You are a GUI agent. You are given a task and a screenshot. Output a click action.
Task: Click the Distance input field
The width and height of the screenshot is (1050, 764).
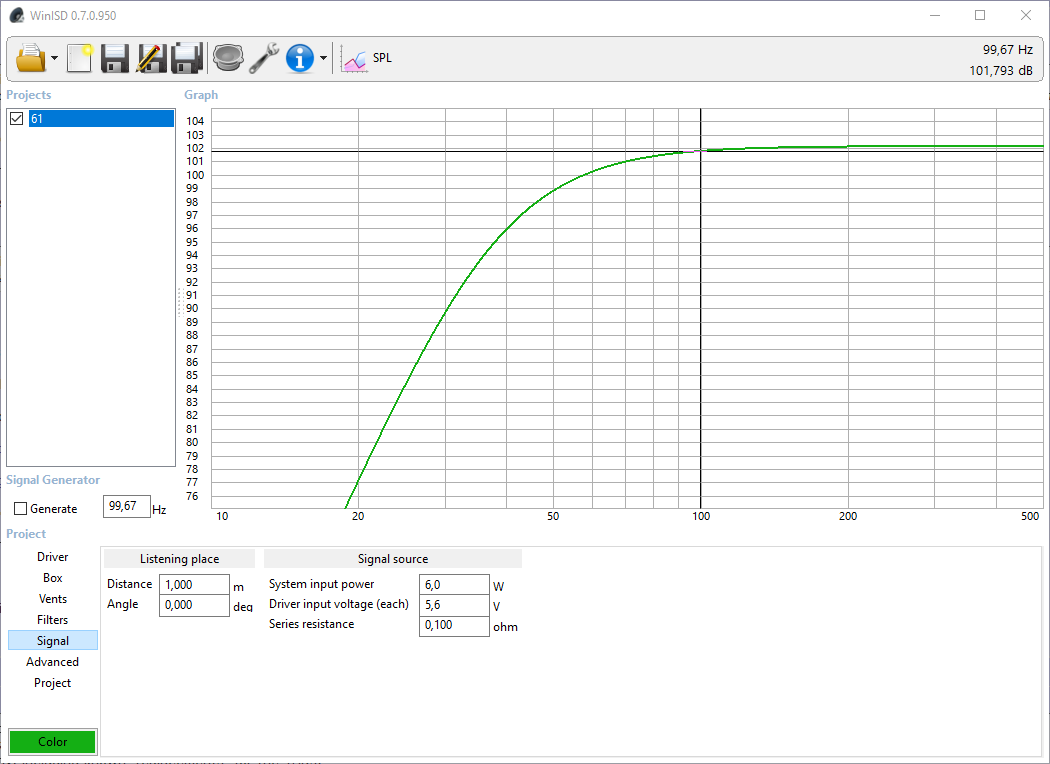coord(194,585)
